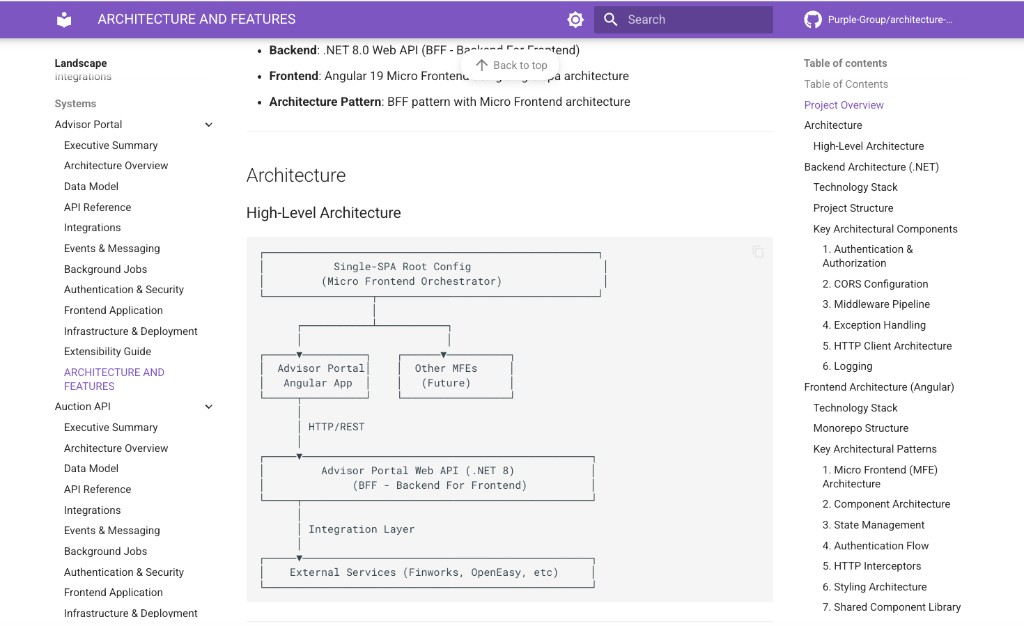Screen dimensions: 1024x626
Task: Open Authentication & Security under Auction API
Action: [123, 572]
